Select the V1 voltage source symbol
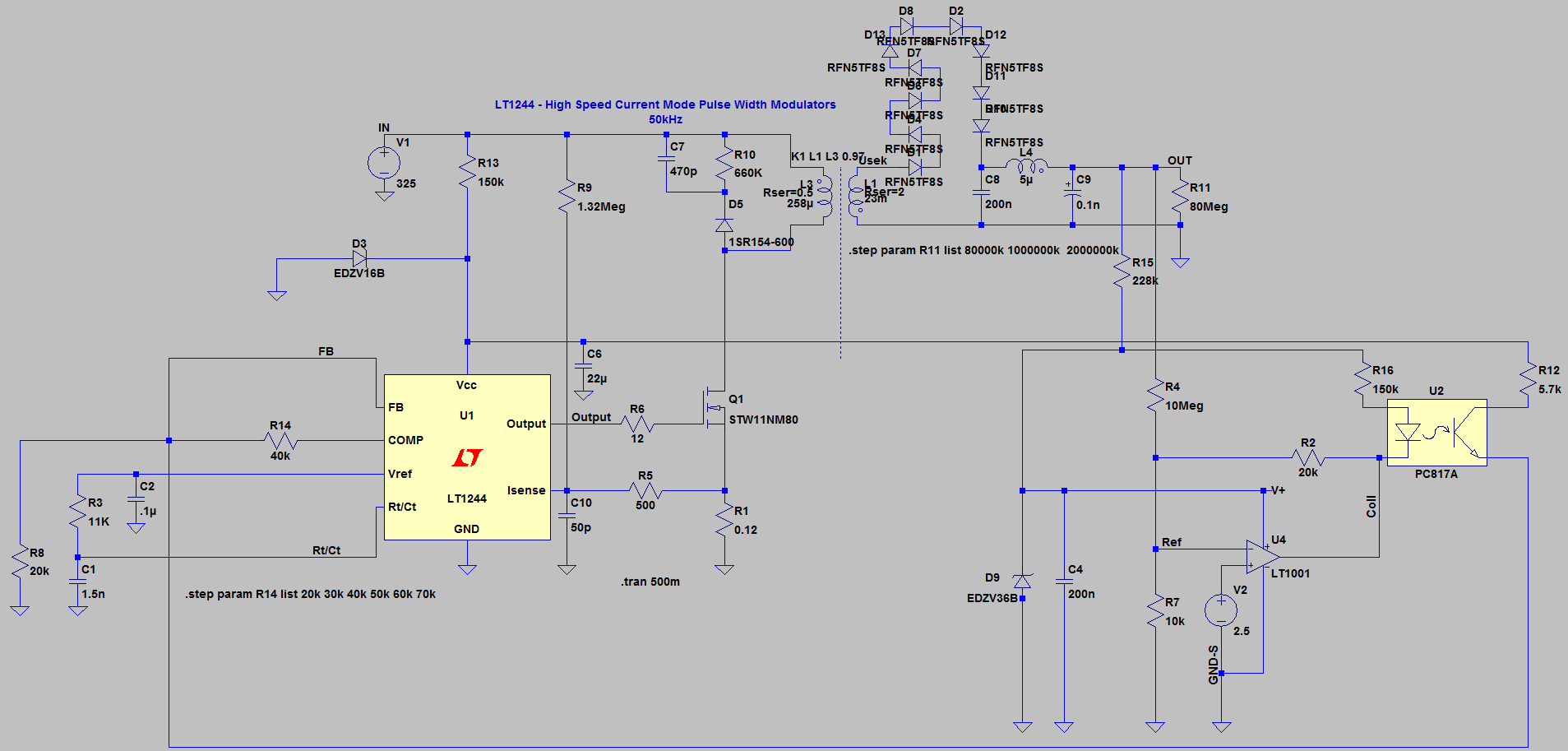This screenshot has width=1568, height=751. (x=384, y=163)
